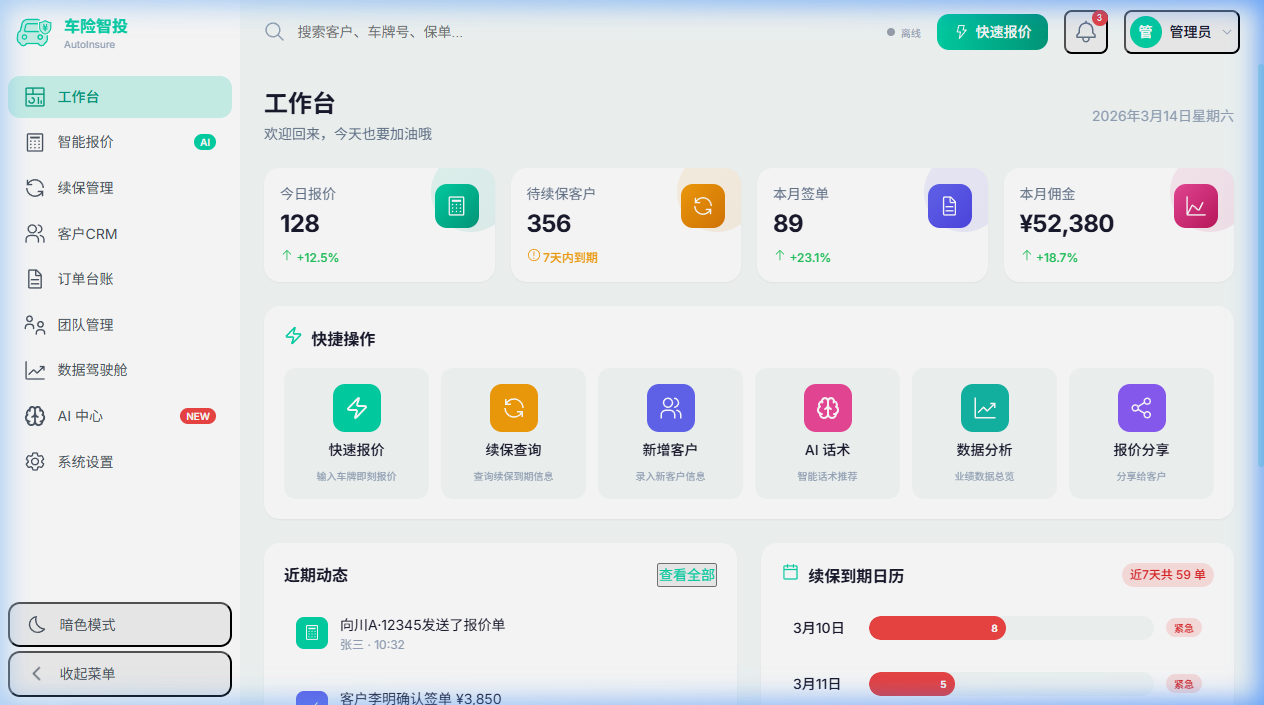The width and height of the screenshot is (1264, 705).
Task: Click inside the search input field
Action: 420,31
